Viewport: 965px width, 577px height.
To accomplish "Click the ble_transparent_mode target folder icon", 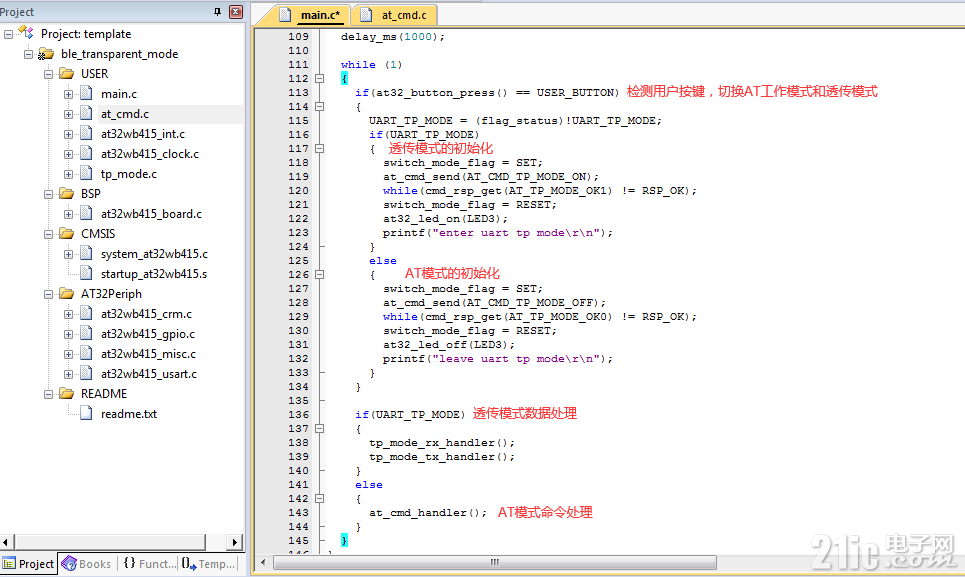I will (x=46, y=54).
